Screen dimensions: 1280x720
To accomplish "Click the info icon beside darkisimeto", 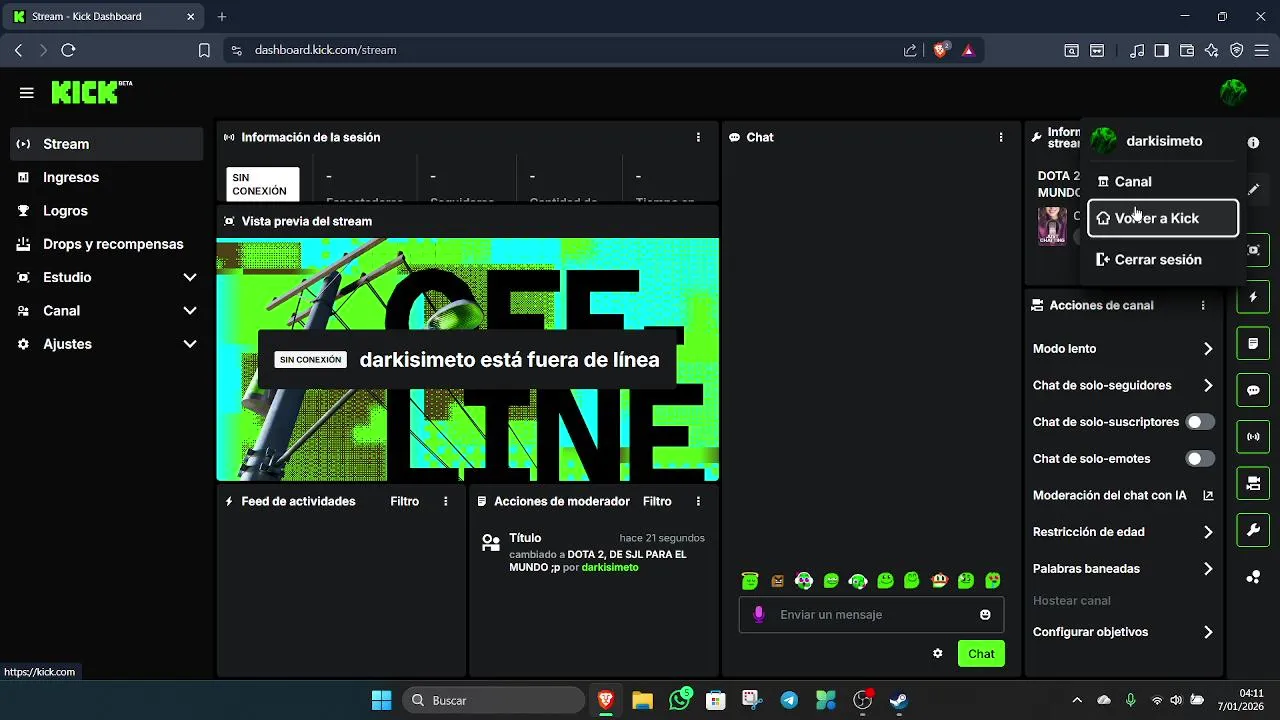I will coord(1253,142).
